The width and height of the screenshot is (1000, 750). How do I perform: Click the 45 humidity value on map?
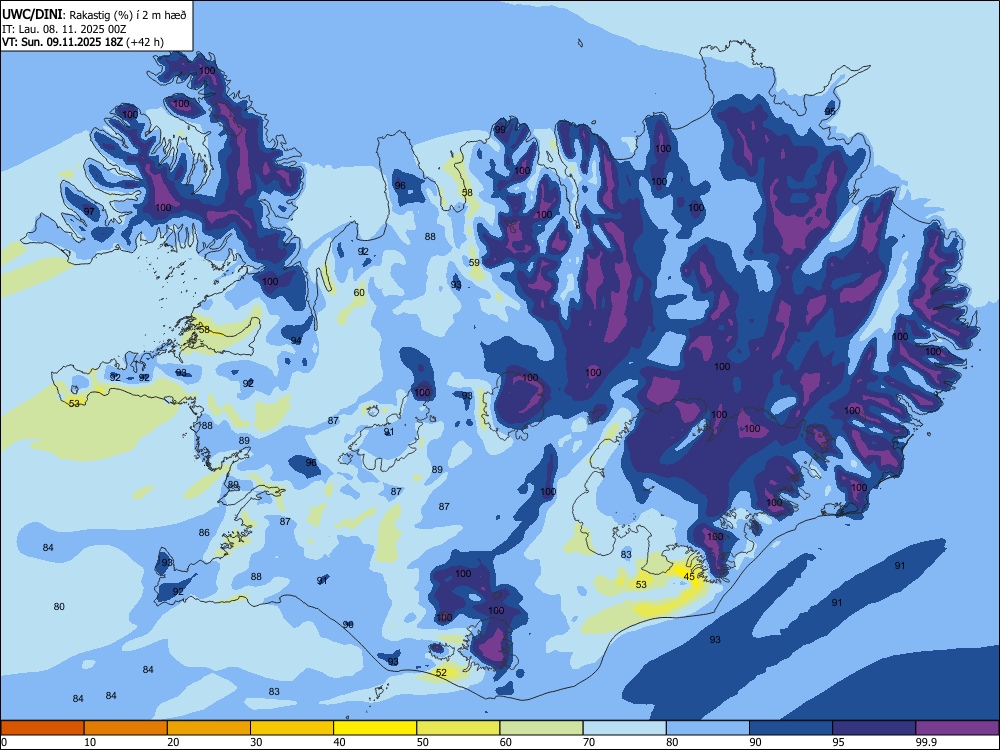[x=689, y=577]
